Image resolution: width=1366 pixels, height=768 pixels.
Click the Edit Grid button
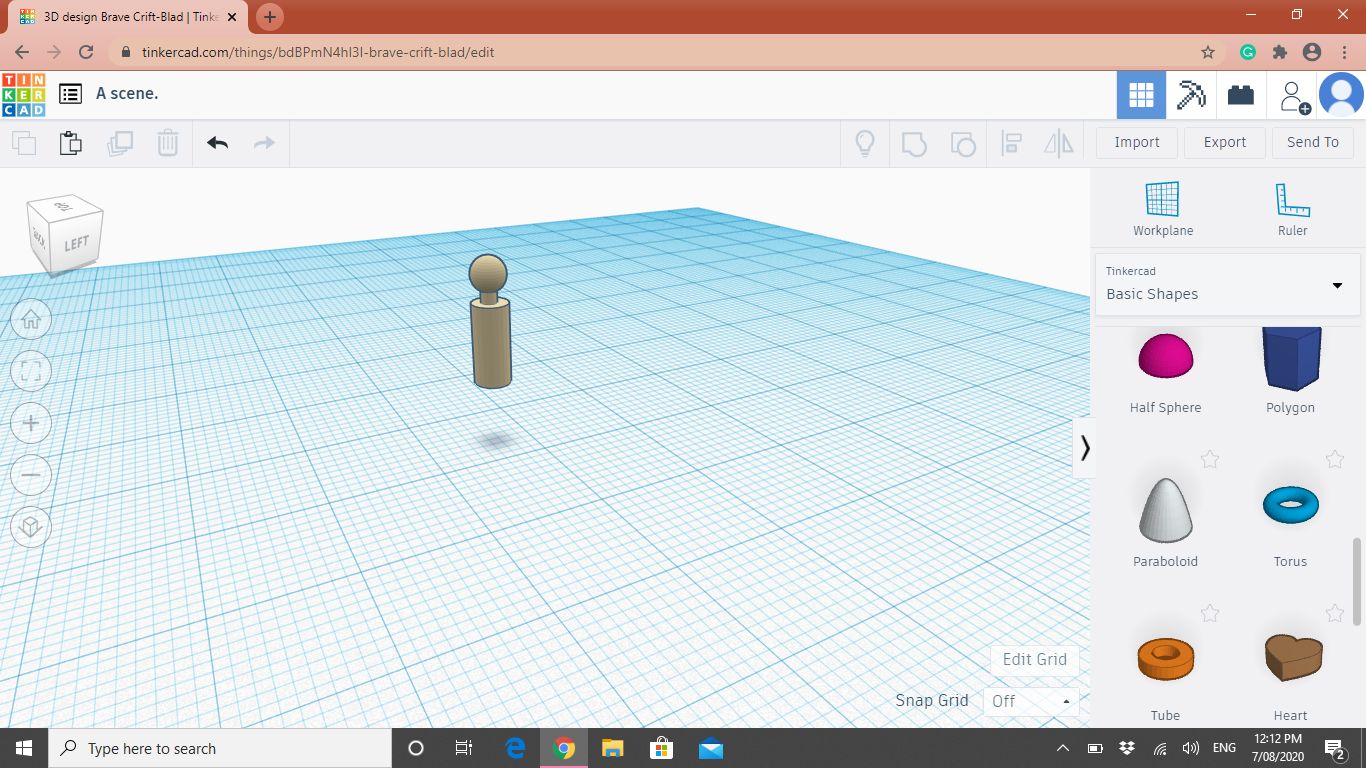(x=1035, y=659)
